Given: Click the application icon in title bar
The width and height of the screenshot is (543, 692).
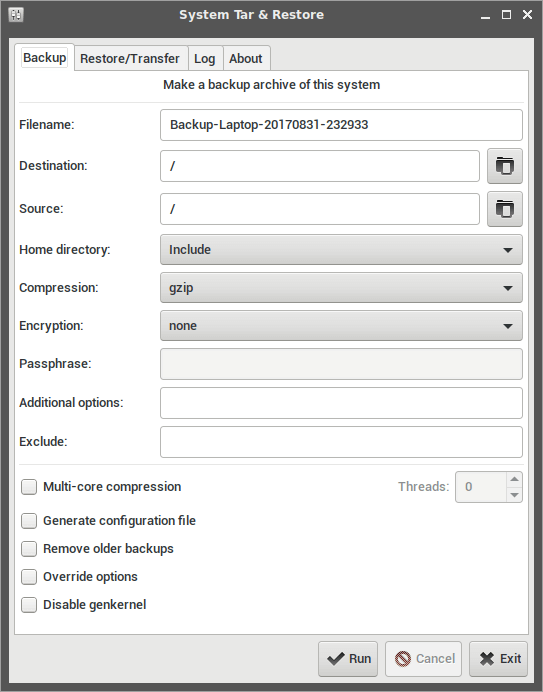Looking at the screenshot, I should pos(16,15).
